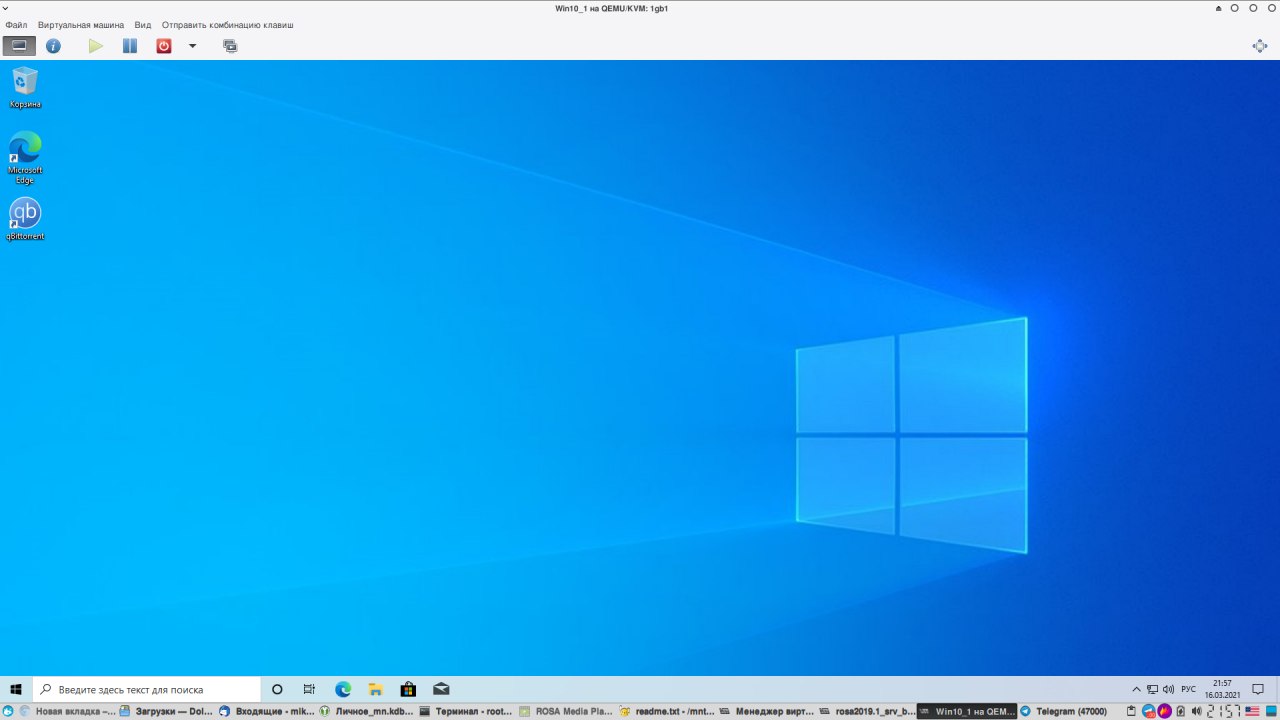Select the qBittorrent desktop shortcut
1280x720 pixels.
click(25, 219)
